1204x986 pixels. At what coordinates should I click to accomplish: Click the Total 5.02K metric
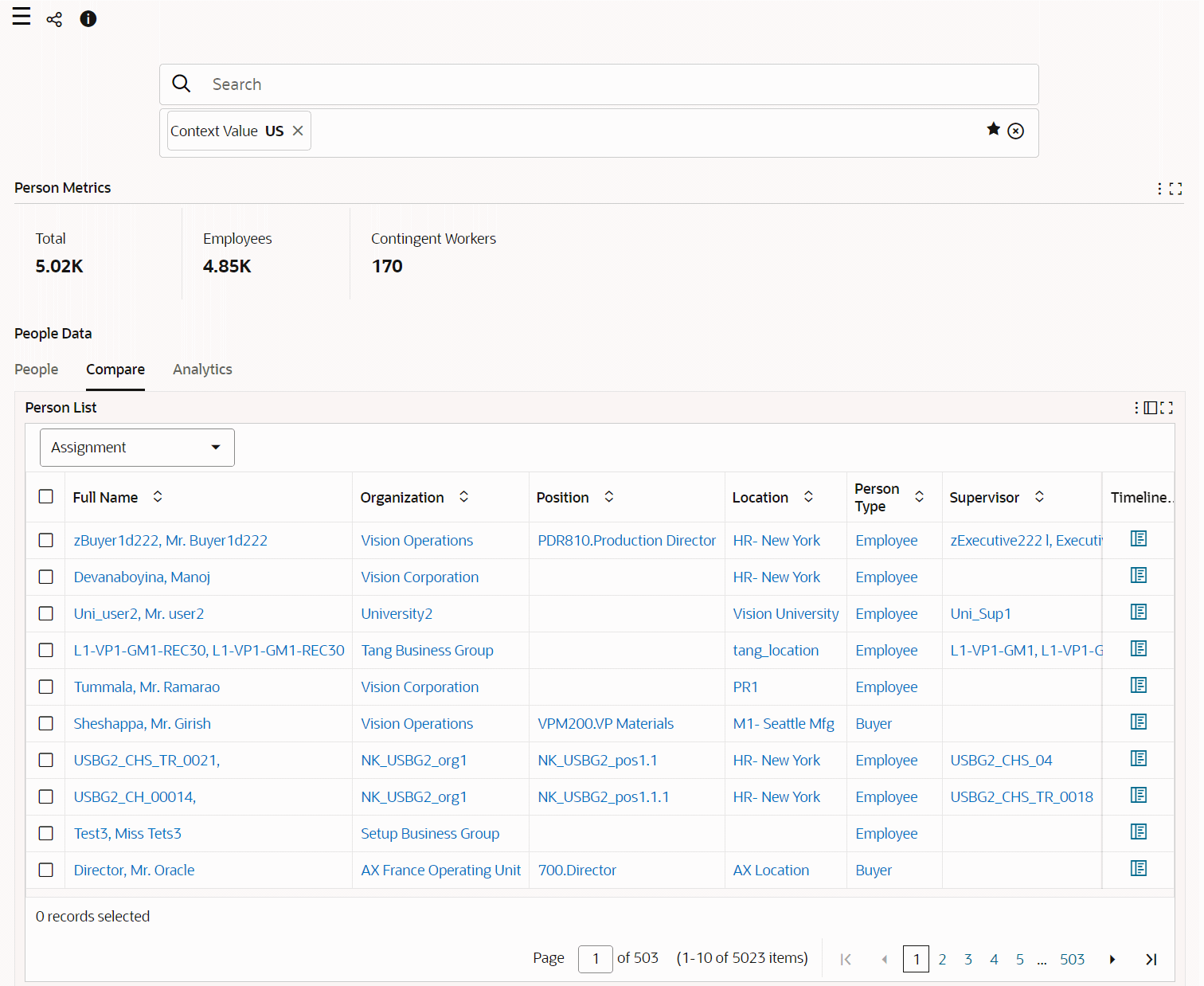click(59, 253)
